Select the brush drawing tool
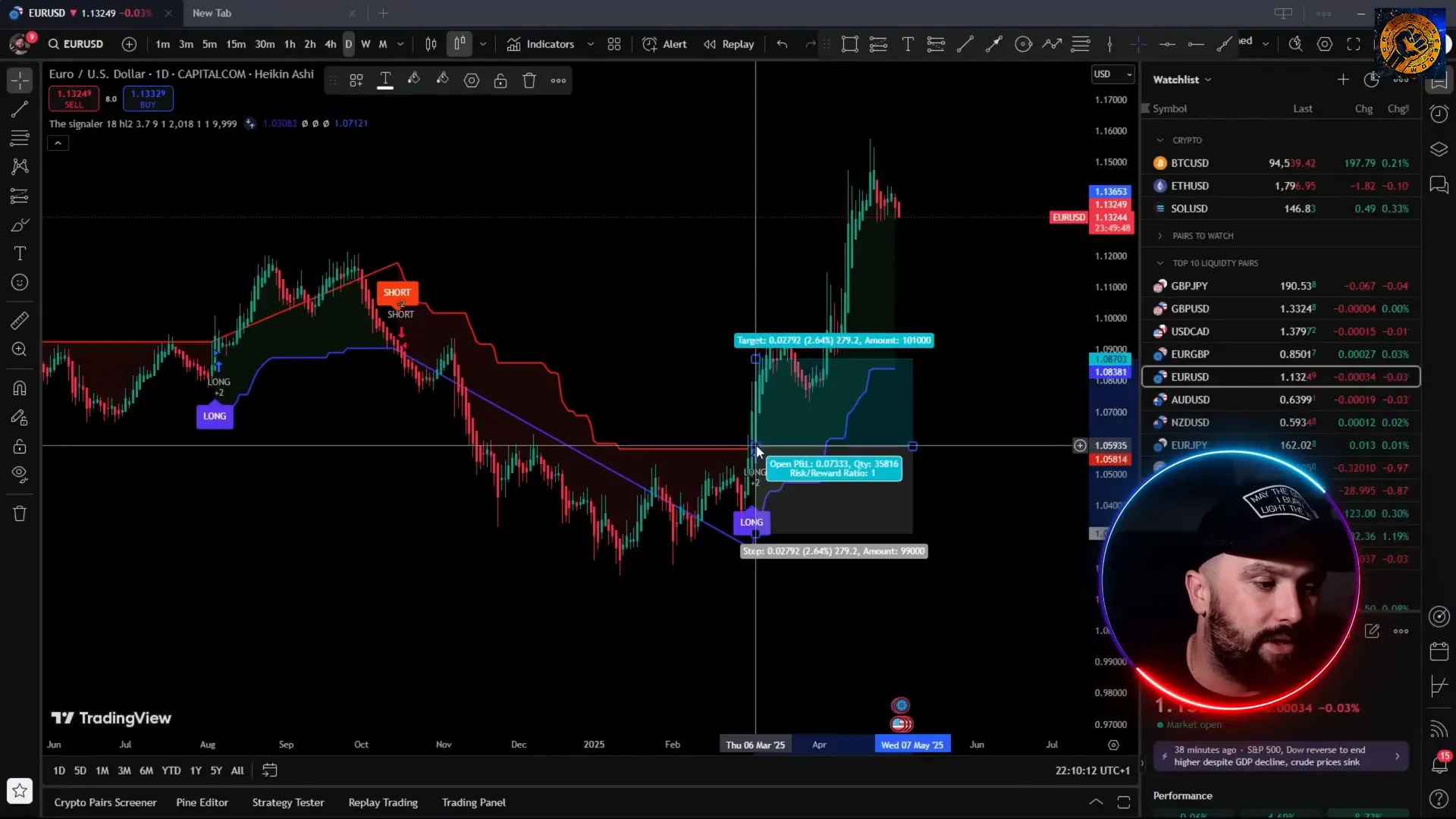The width and height of the screenshot is (1456, 819). pyautogui.click(x=20, y=225)
